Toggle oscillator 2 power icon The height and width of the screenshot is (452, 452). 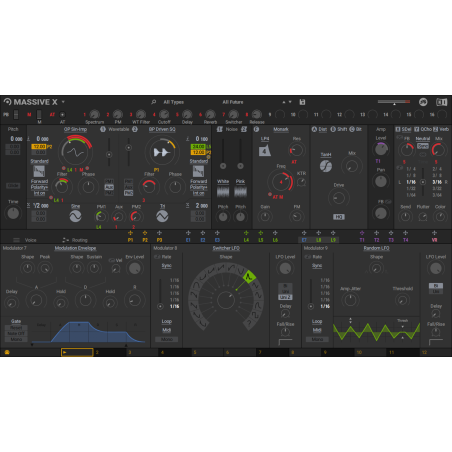pos(135,129)
